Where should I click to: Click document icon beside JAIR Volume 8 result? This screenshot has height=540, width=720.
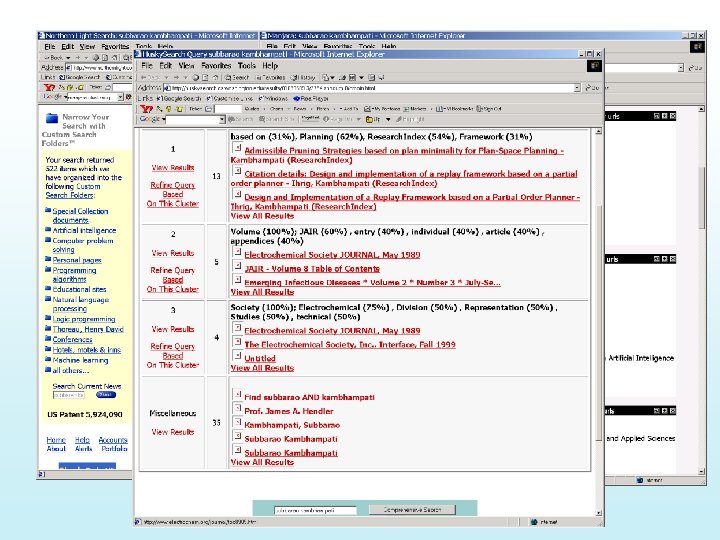(237, 266)
